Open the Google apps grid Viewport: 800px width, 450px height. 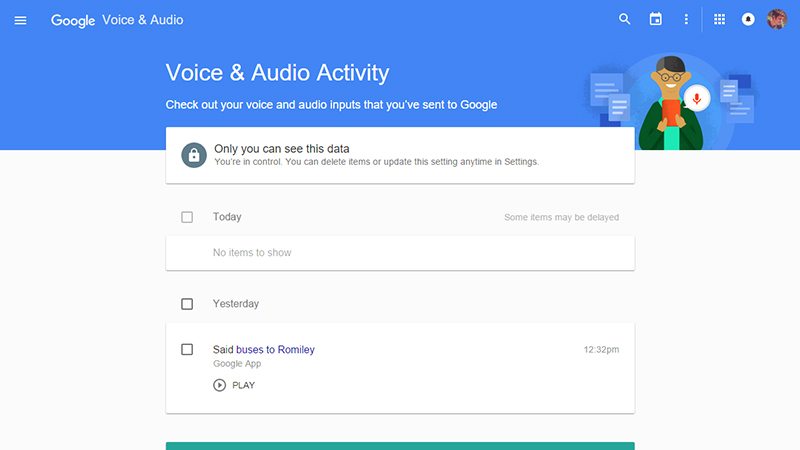tap(719, 19)
